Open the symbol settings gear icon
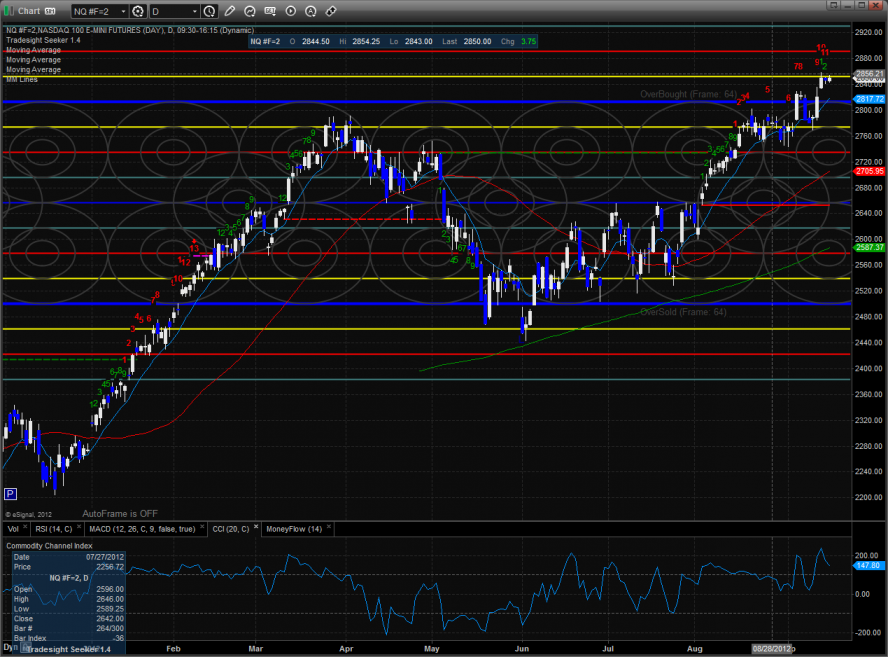Image resolution: width=888 pixels, height=657 pixels. click(136, 11)
